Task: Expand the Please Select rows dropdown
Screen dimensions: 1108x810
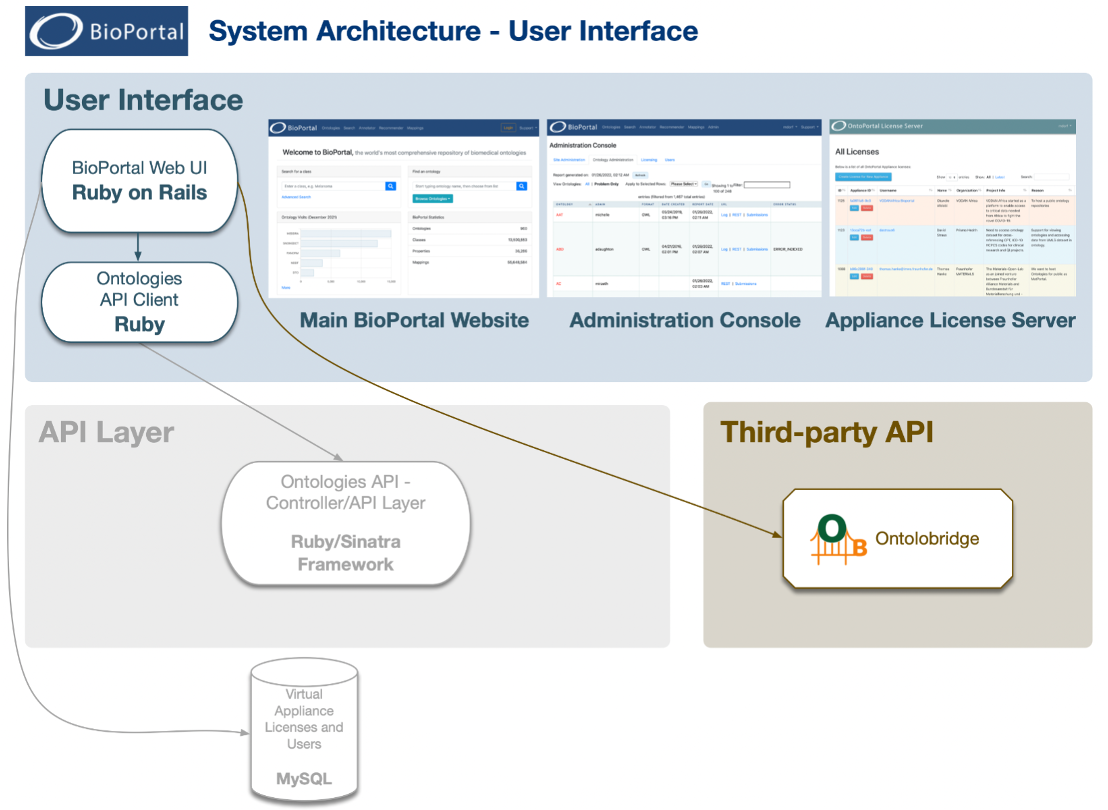Action: (682, 184)
